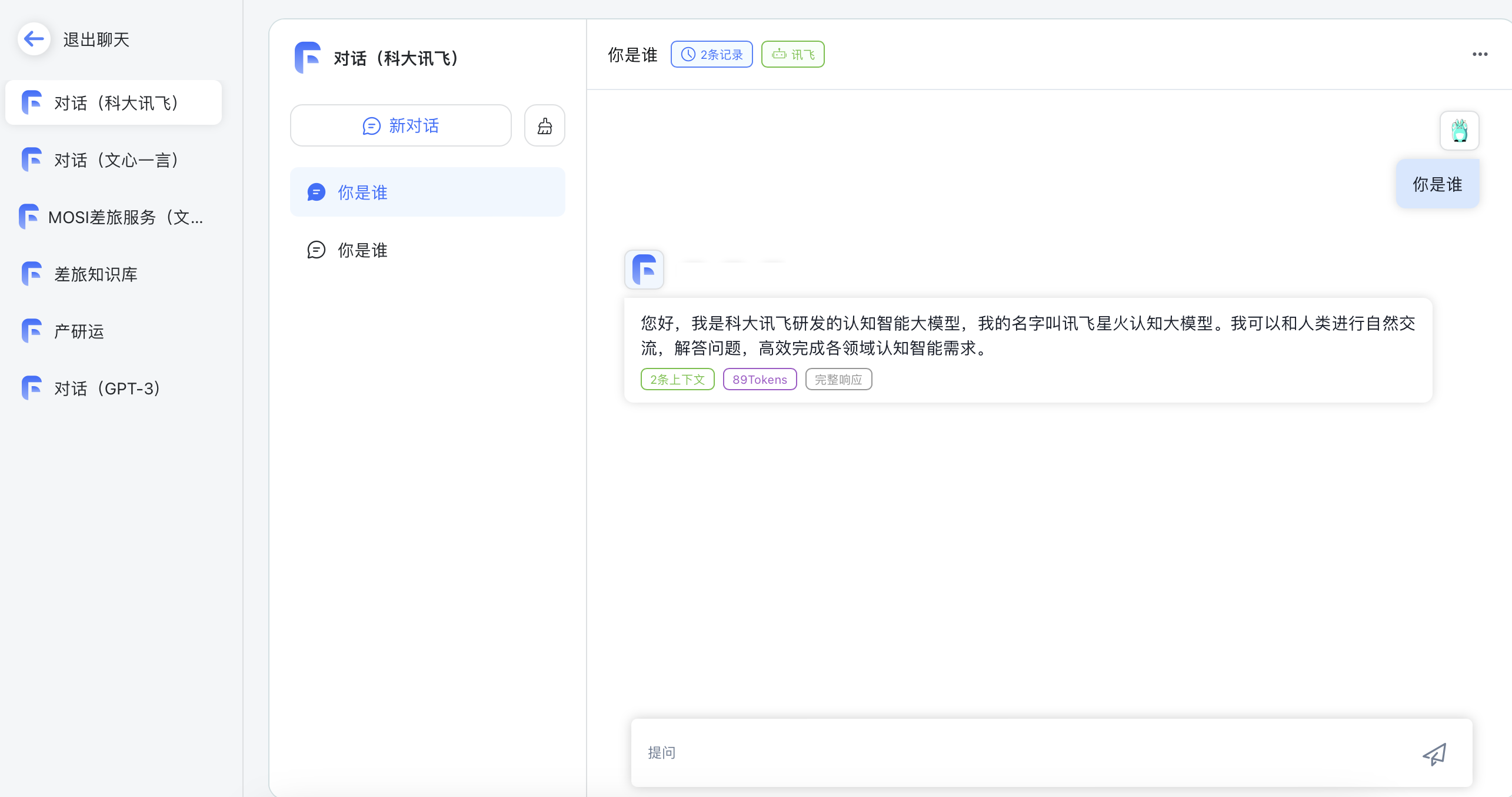Click the logo icon beside MOSI差旅服务
The height and width of the screenshot is (797, 1512).
[29, 217]
